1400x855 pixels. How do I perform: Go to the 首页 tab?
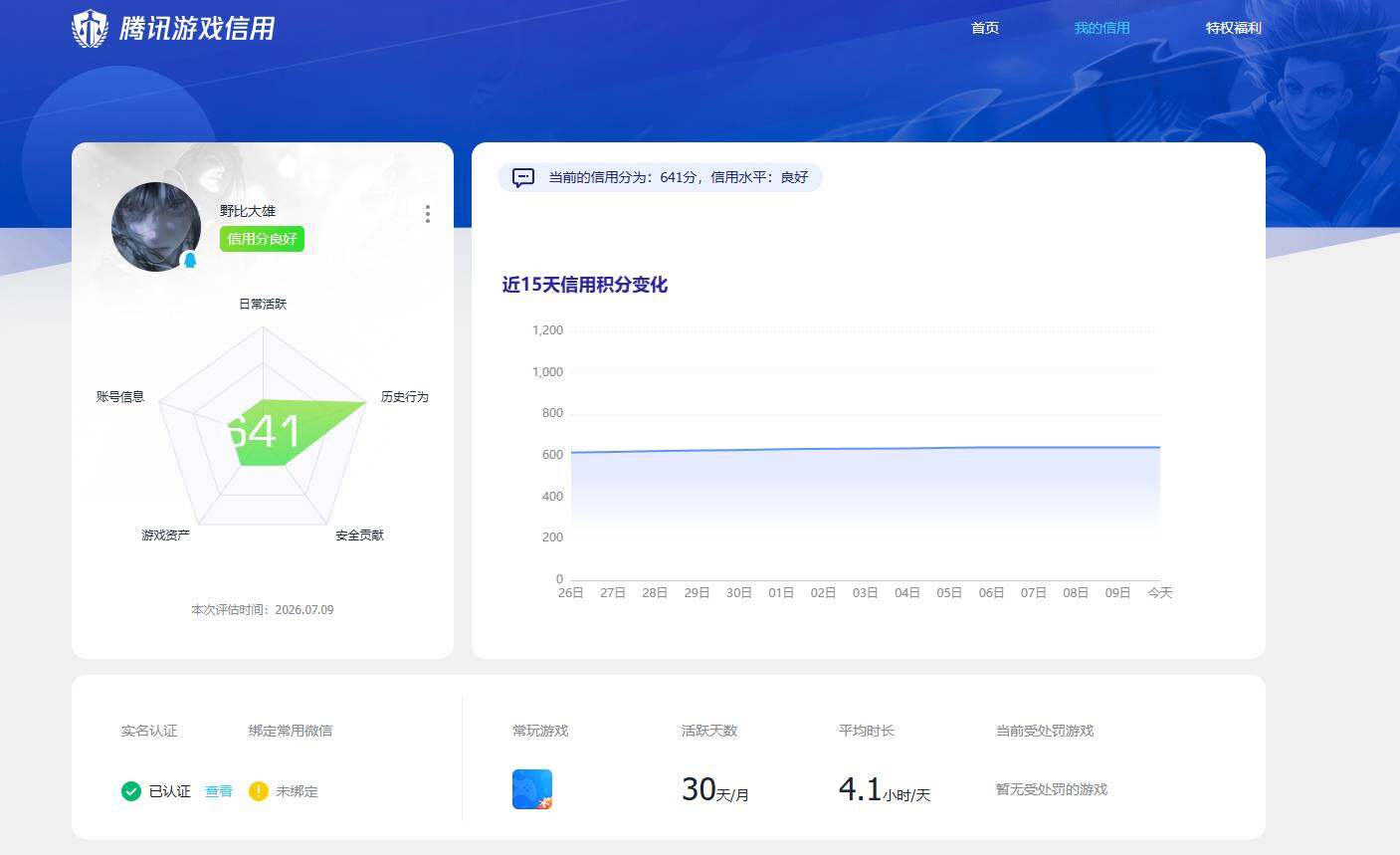pos(985,28)
